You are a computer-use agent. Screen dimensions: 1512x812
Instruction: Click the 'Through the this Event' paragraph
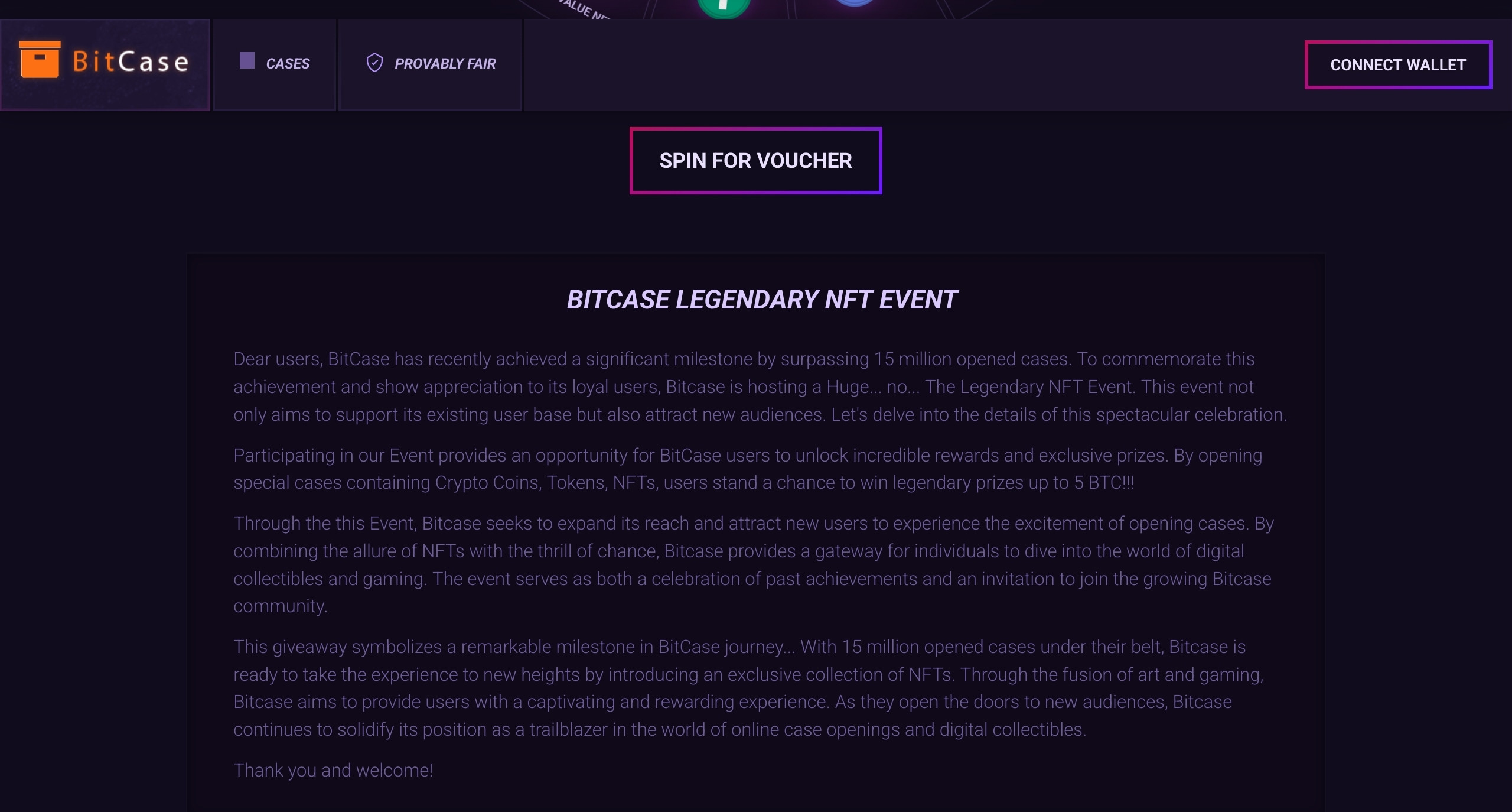[754, 564]
